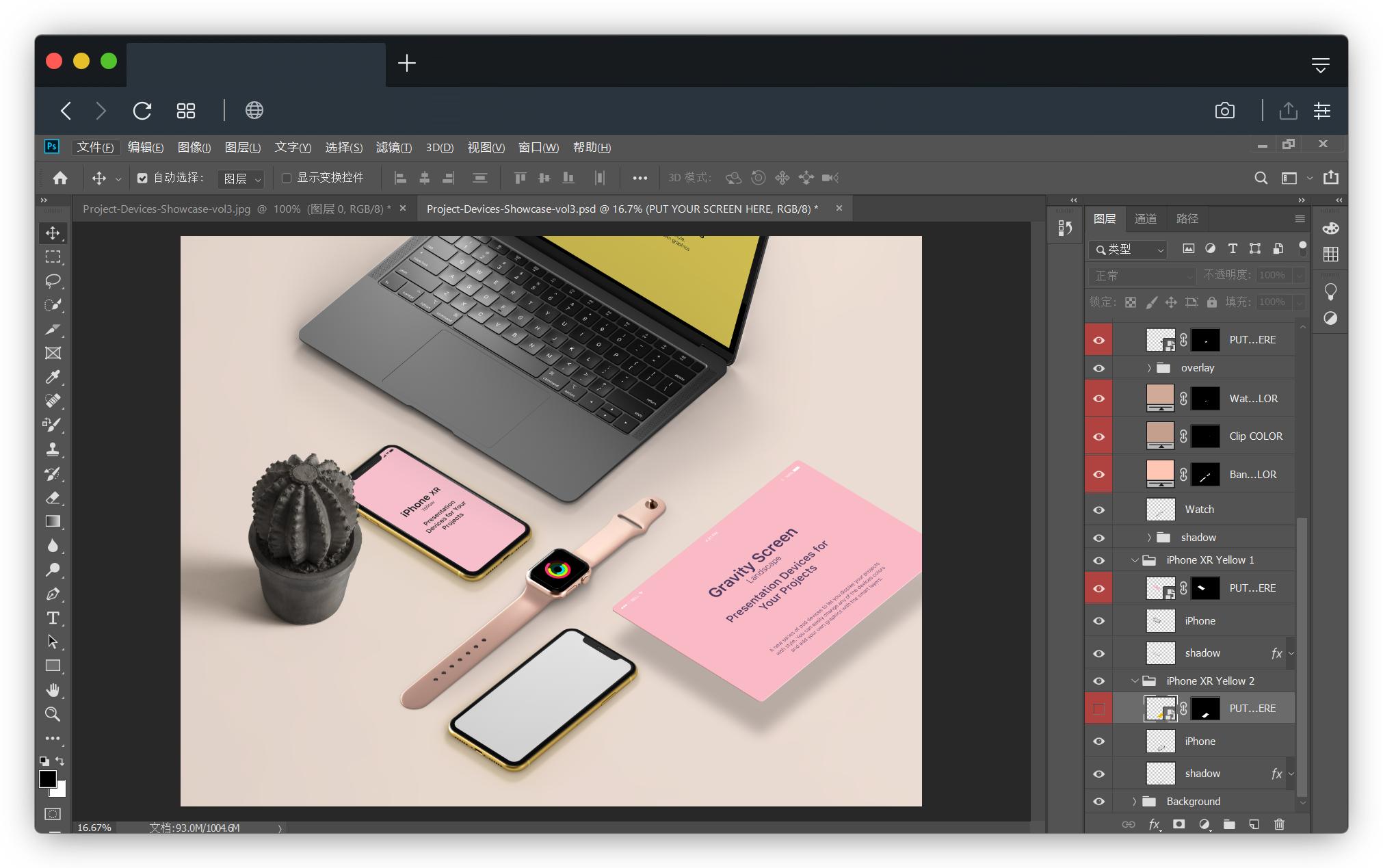Uncheck the auto-select checkbox

[x=142, y=178]
